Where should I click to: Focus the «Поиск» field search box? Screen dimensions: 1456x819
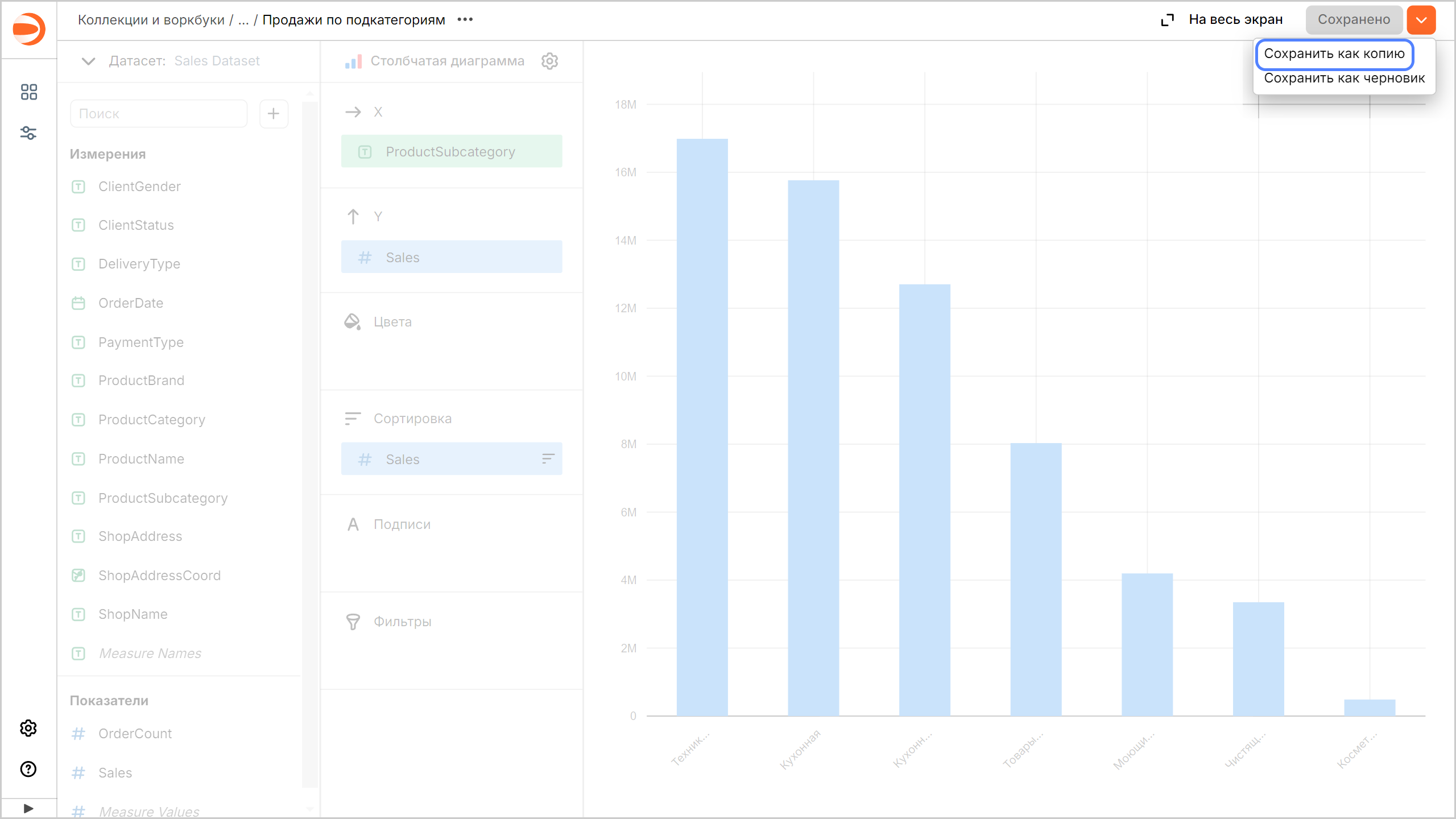point(159,114)
